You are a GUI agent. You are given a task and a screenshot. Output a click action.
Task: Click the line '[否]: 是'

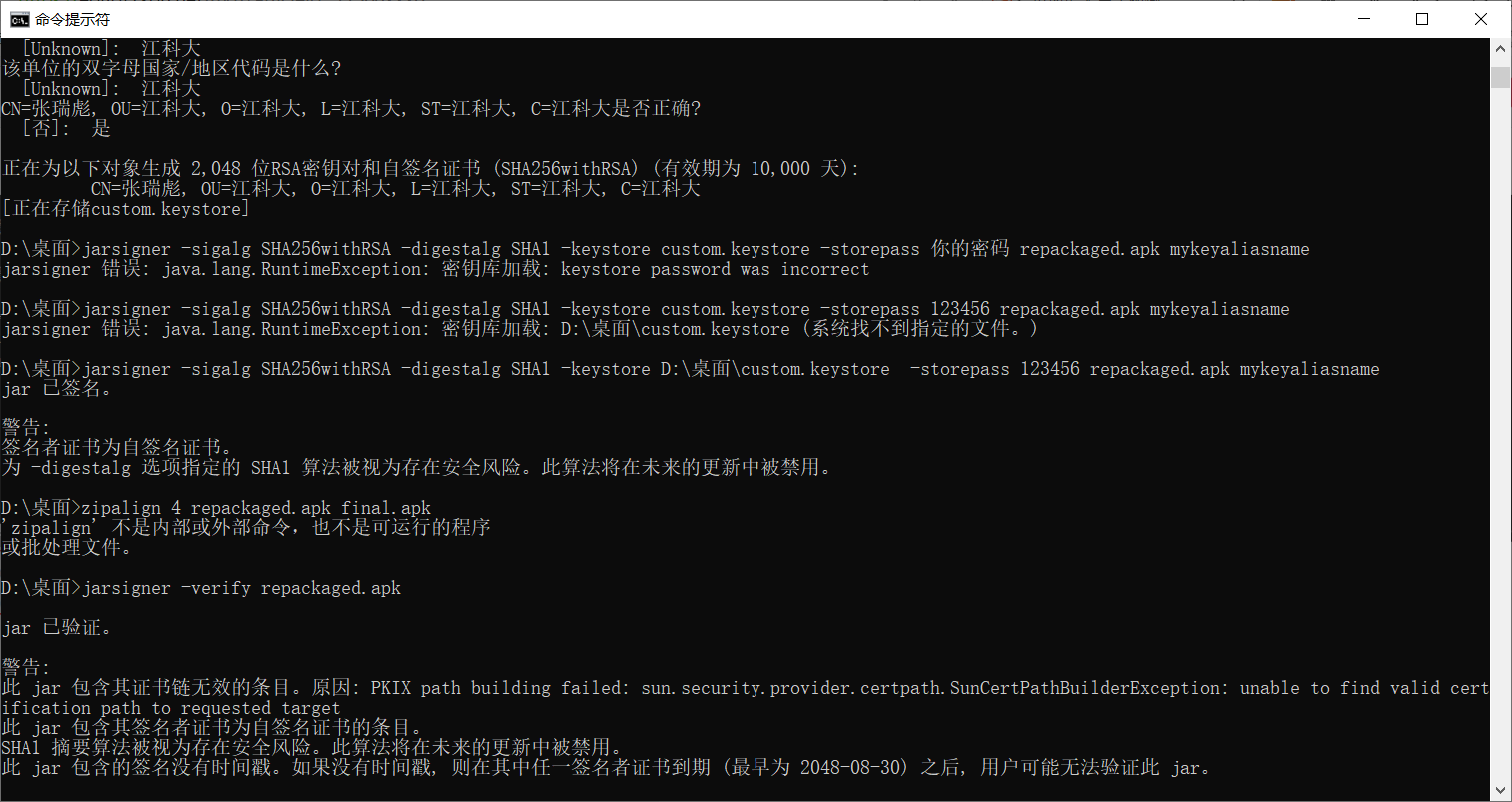66,128
